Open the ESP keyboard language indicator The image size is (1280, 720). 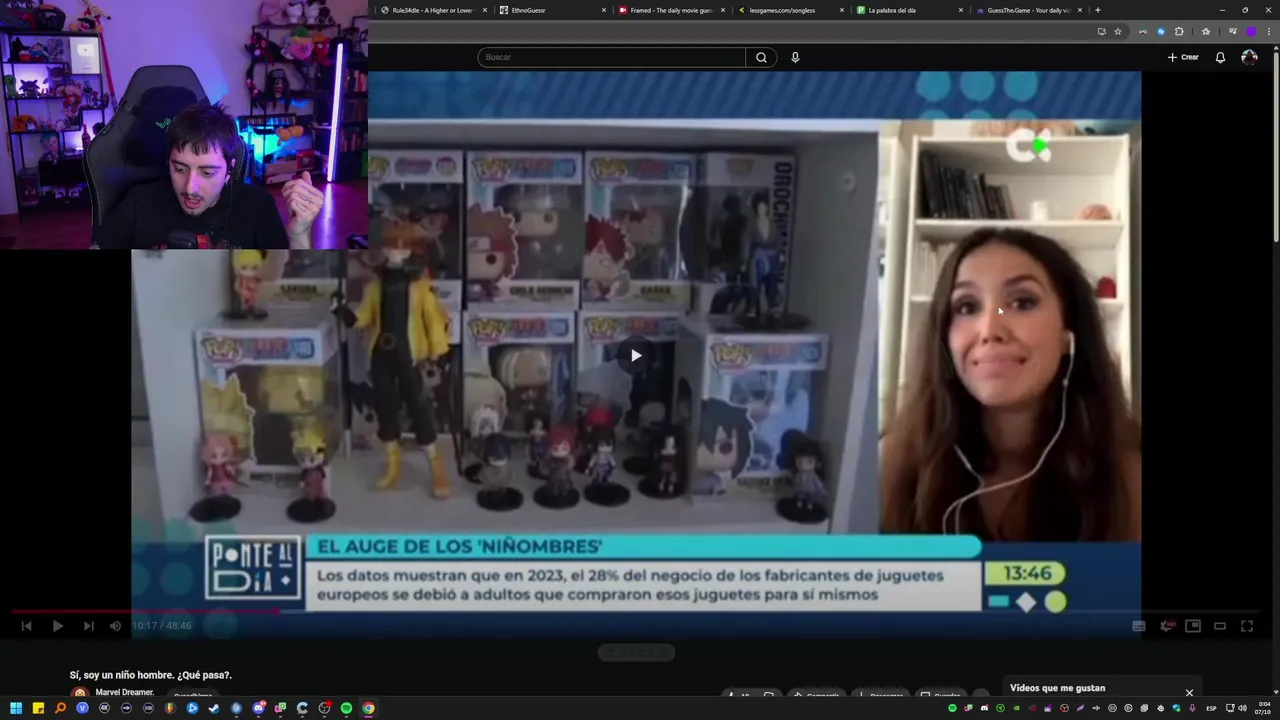tap(1211, 708)
